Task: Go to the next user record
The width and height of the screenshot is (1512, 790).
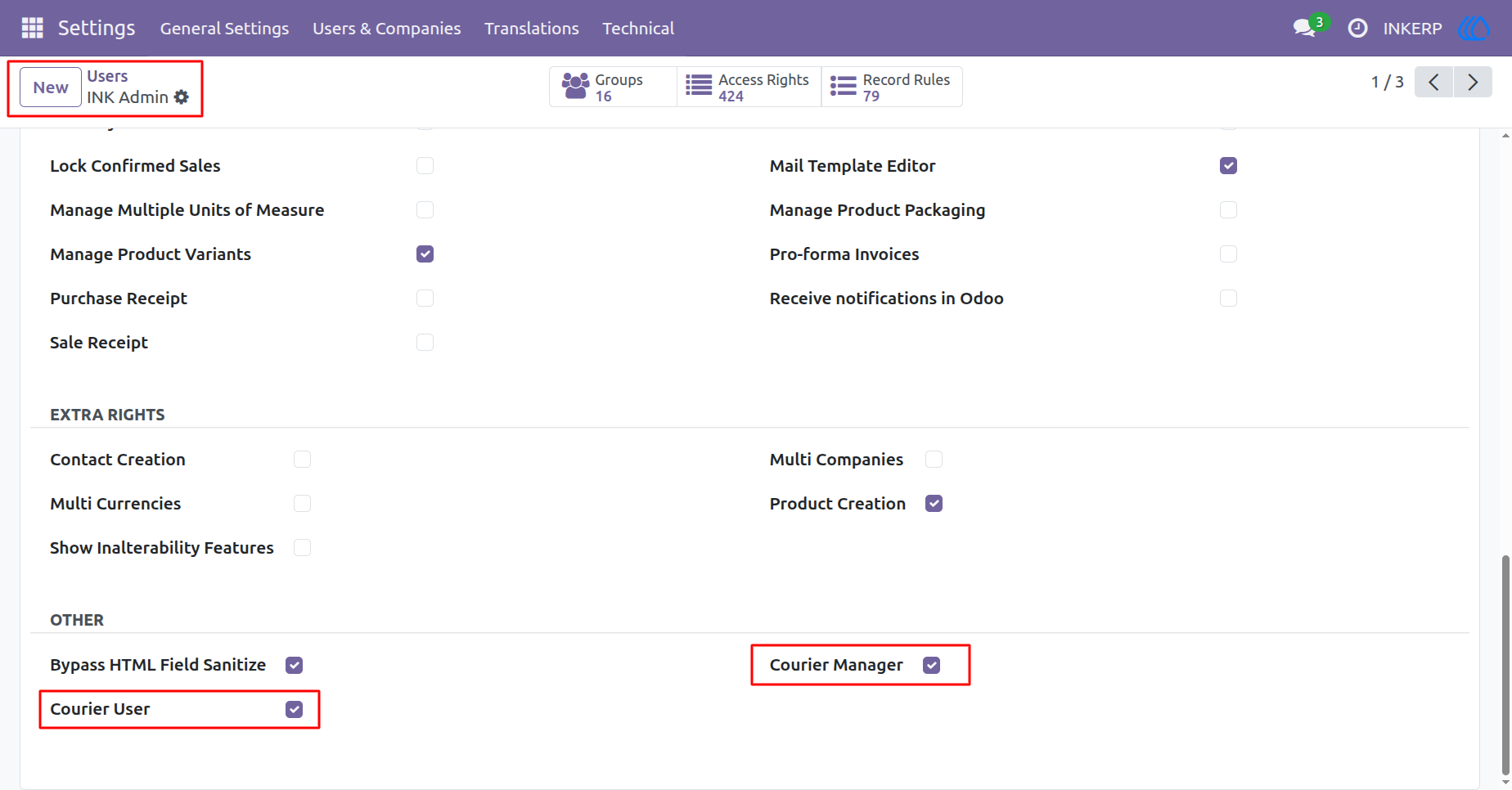Action: (1473, 82)
